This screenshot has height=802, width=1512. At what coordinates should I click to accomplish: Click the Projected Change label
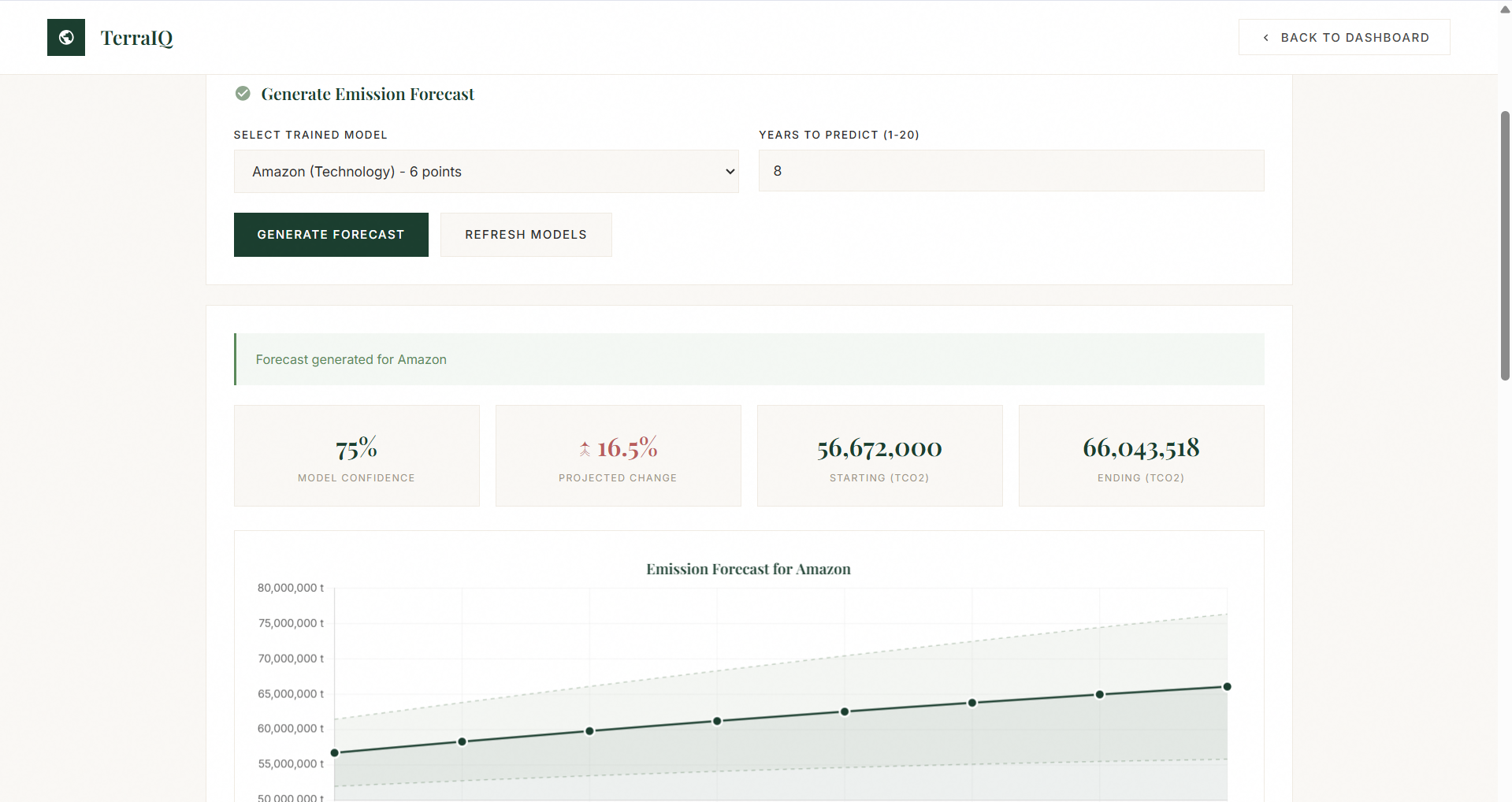click(618, 478)
